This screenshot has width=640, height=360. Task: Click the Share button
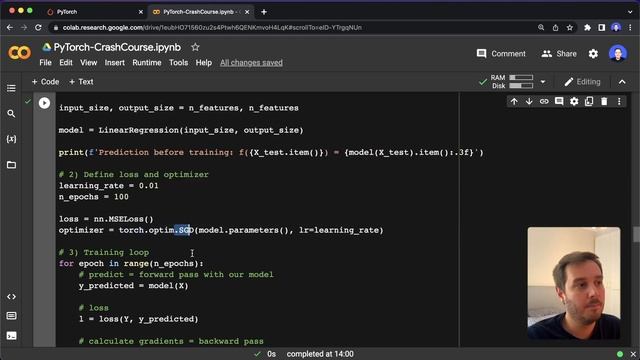[x=559, y=53]
